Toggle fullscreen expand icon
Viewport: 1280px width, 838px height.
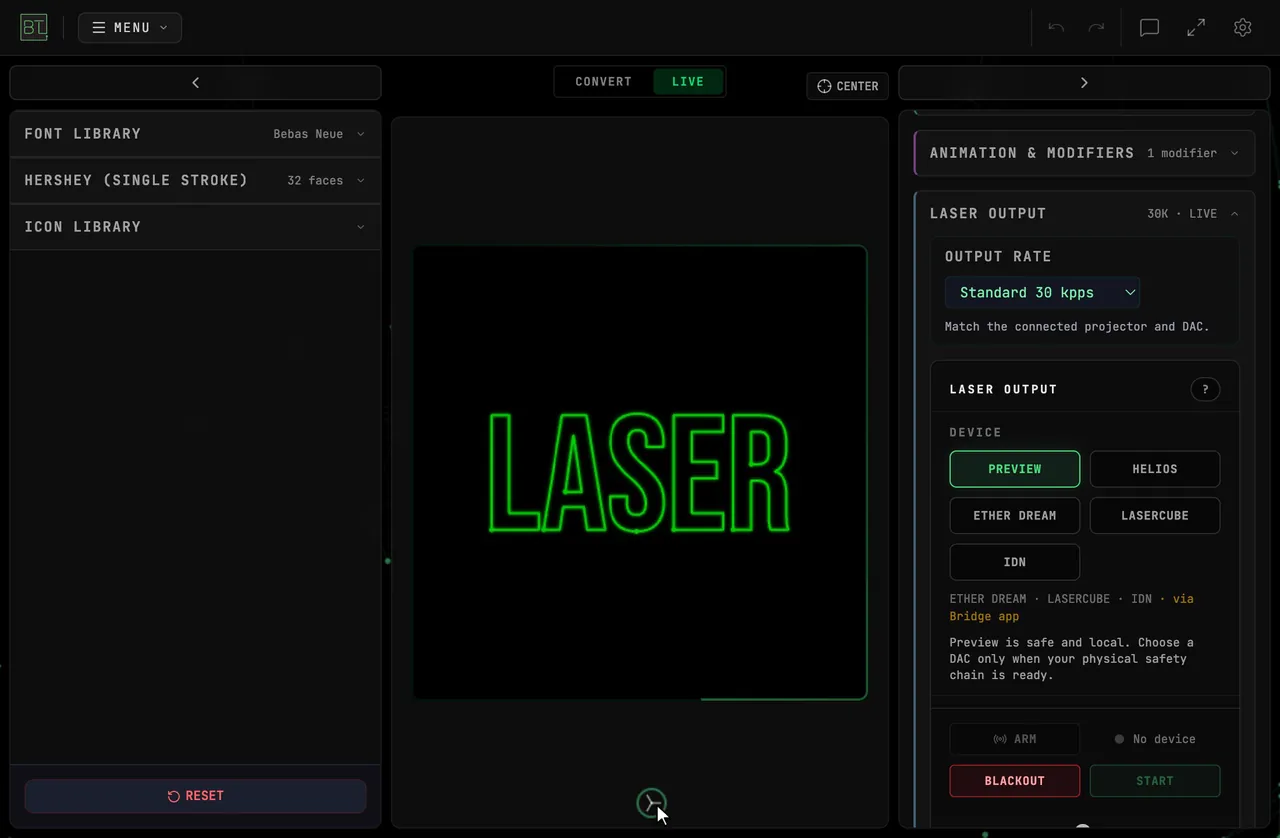pos(1196,28)
